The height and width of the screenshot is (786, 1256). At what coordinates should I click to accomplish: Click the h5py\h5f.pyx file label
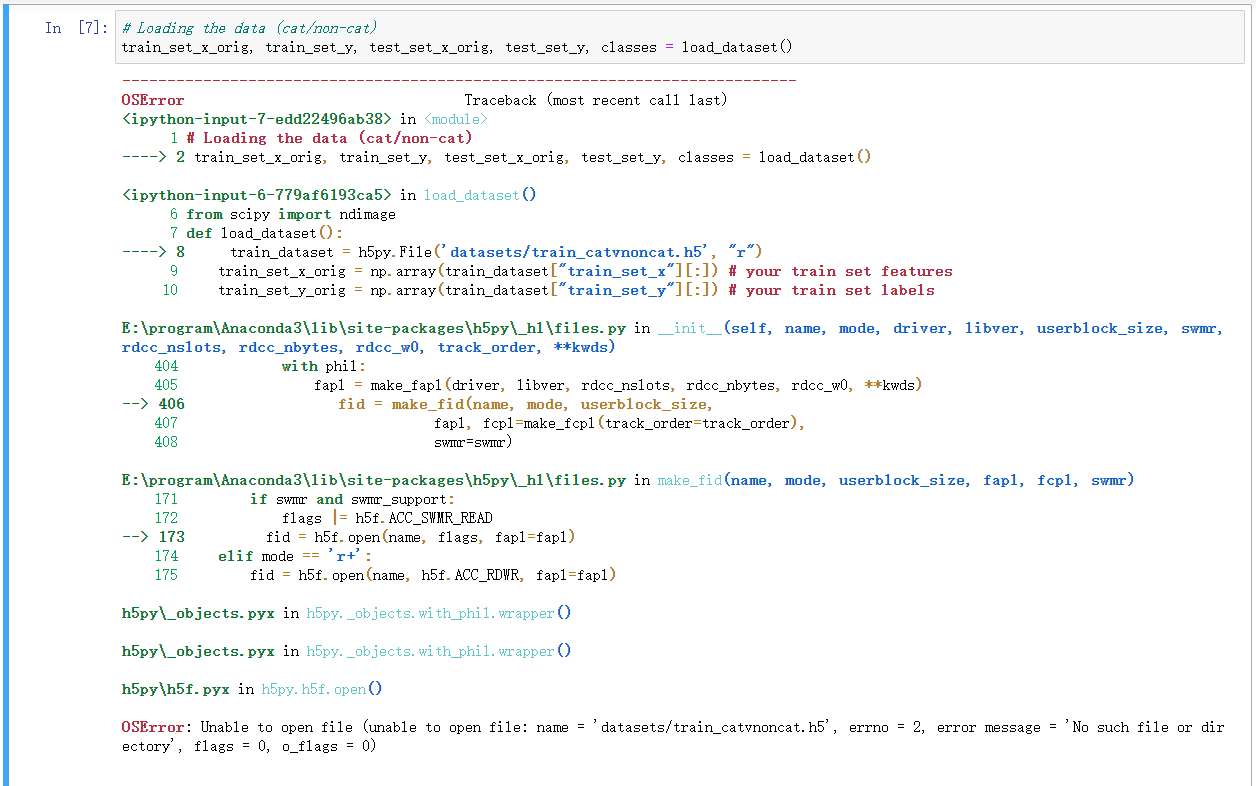(x=175, y=688)
